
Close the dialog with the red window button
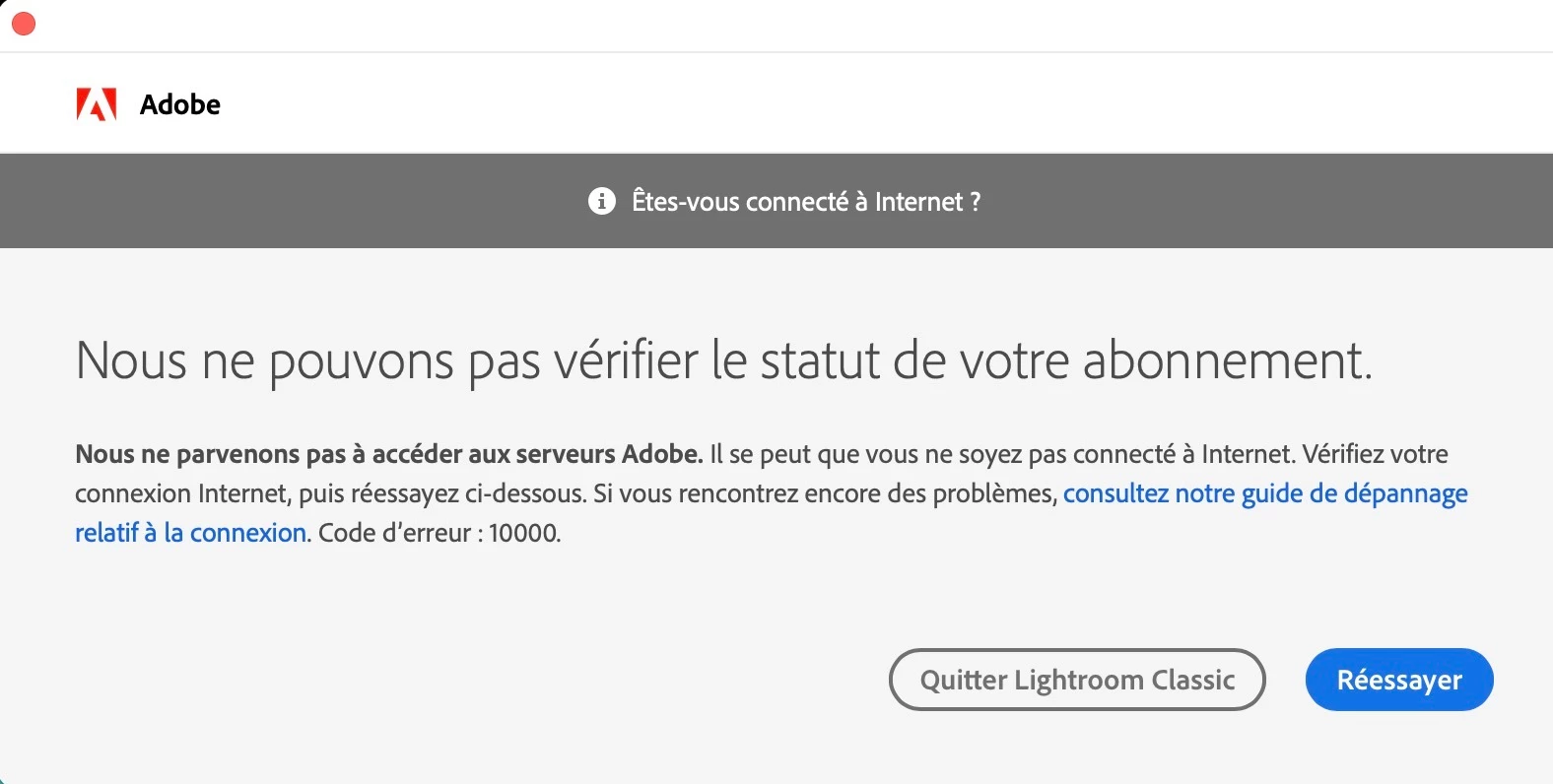tap(24, 24)
